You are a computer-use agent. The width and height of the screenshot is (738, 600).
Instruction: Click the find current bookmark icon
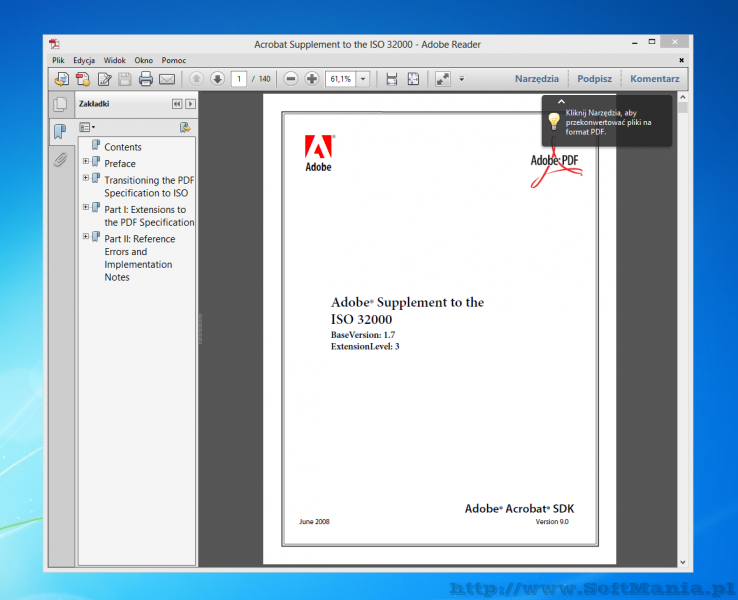point(185,127)
